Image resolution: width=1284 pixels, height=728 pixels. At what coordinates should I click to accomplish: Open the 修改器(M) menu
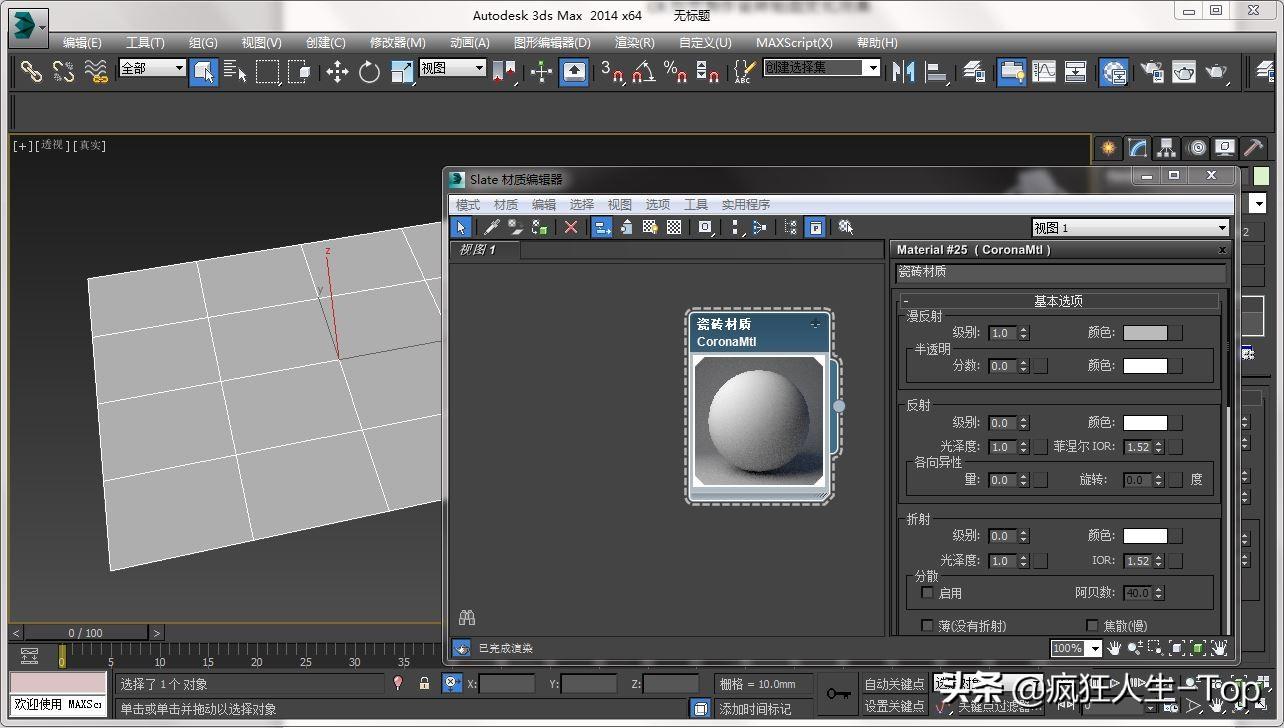(397, 43)
